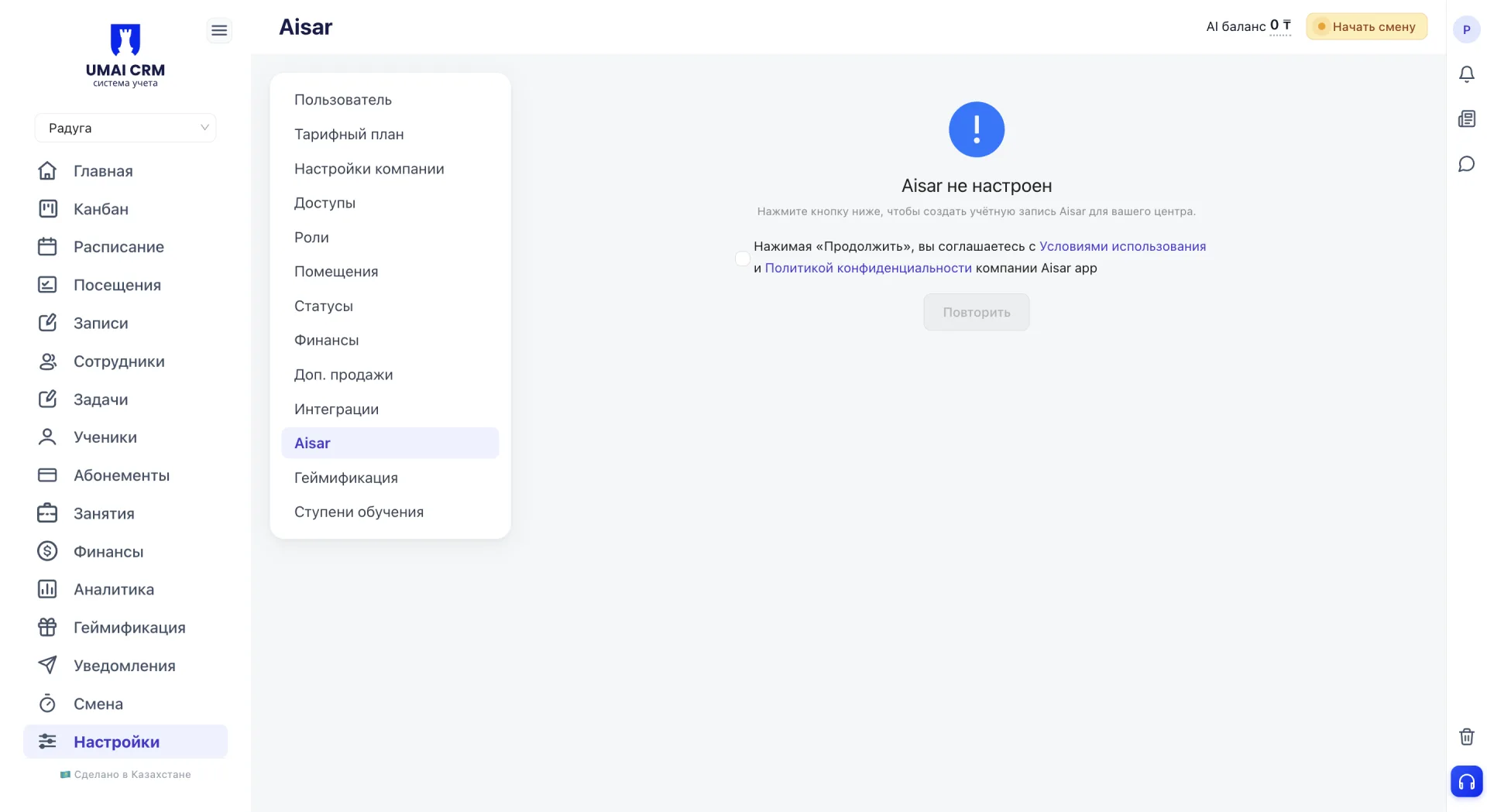Click the Аналитика bar chart icon
The width and height of the screenshot is (1487, 812).
[47, 589]
